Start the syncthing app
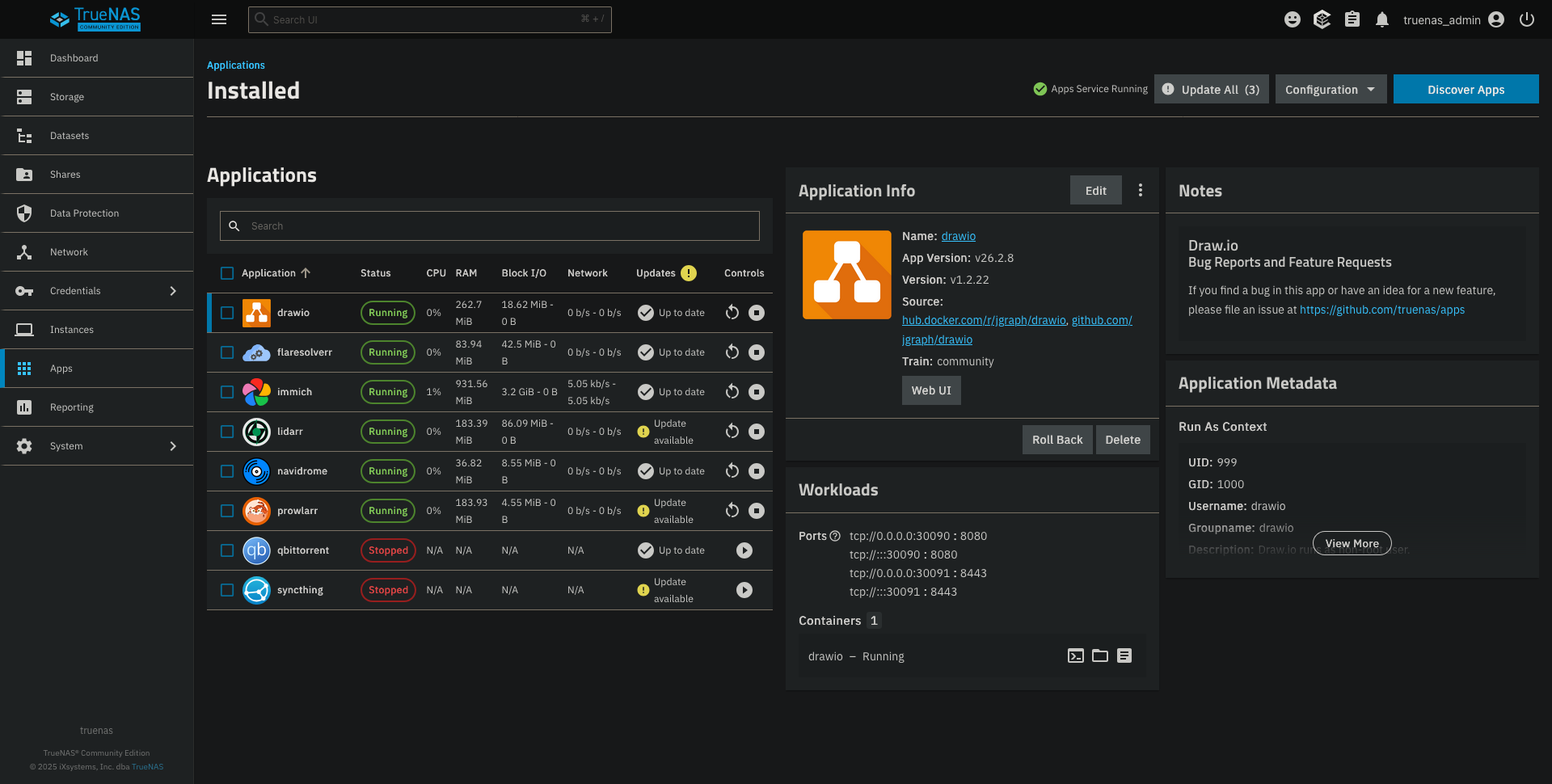This screenshot has height=784, width=1552. (x=744, y=590)
